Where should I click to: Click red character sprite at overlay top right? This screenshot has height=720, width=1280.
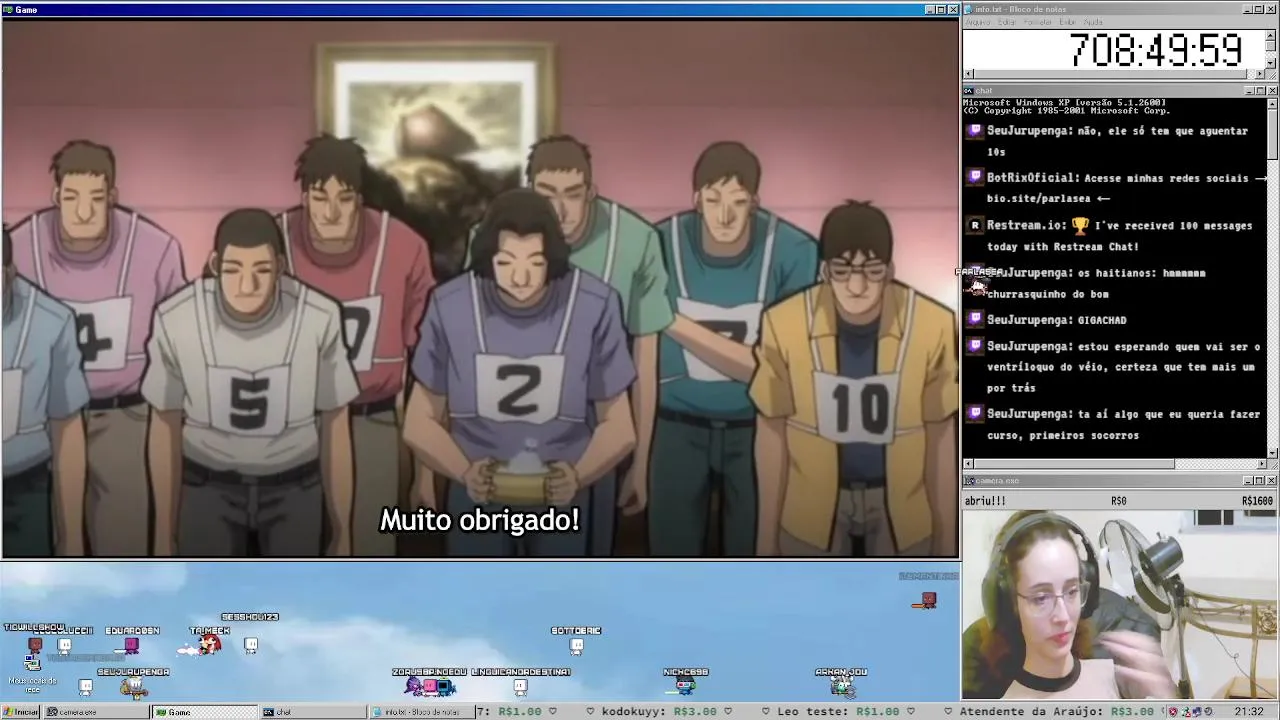pyautogui.click(x=927, y=600)
